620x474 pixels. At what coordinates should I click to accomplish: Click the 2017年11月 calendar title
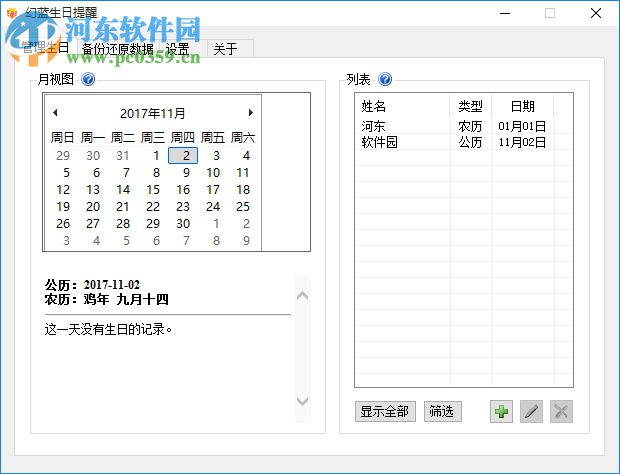pos(153,113)
